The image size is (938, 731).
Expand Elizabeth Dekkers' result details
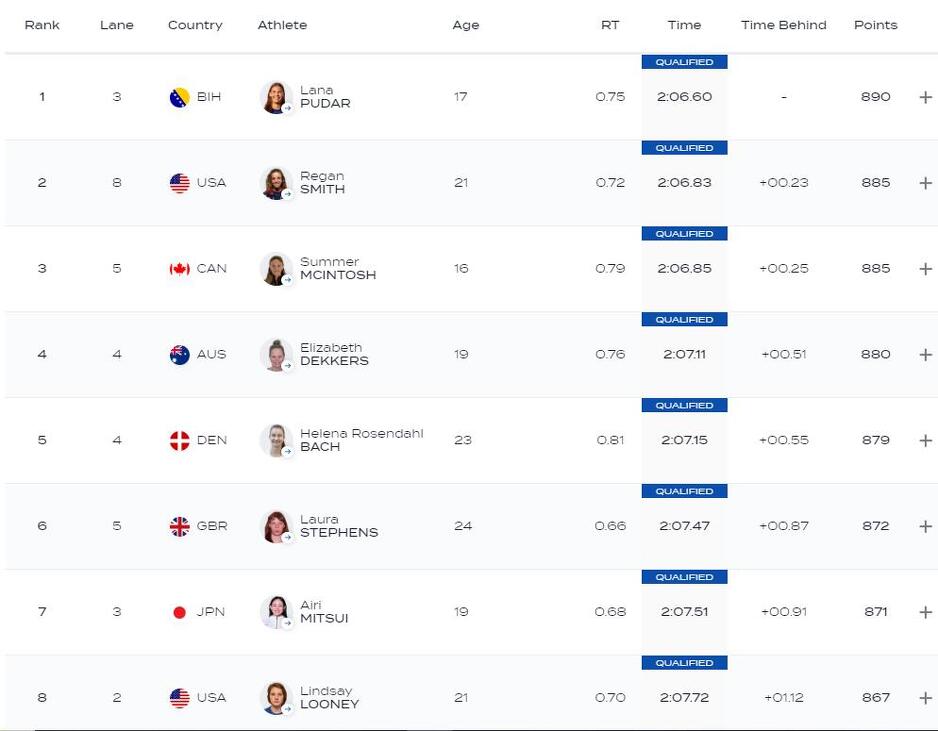pyautogui.click(x=925, y=355)
